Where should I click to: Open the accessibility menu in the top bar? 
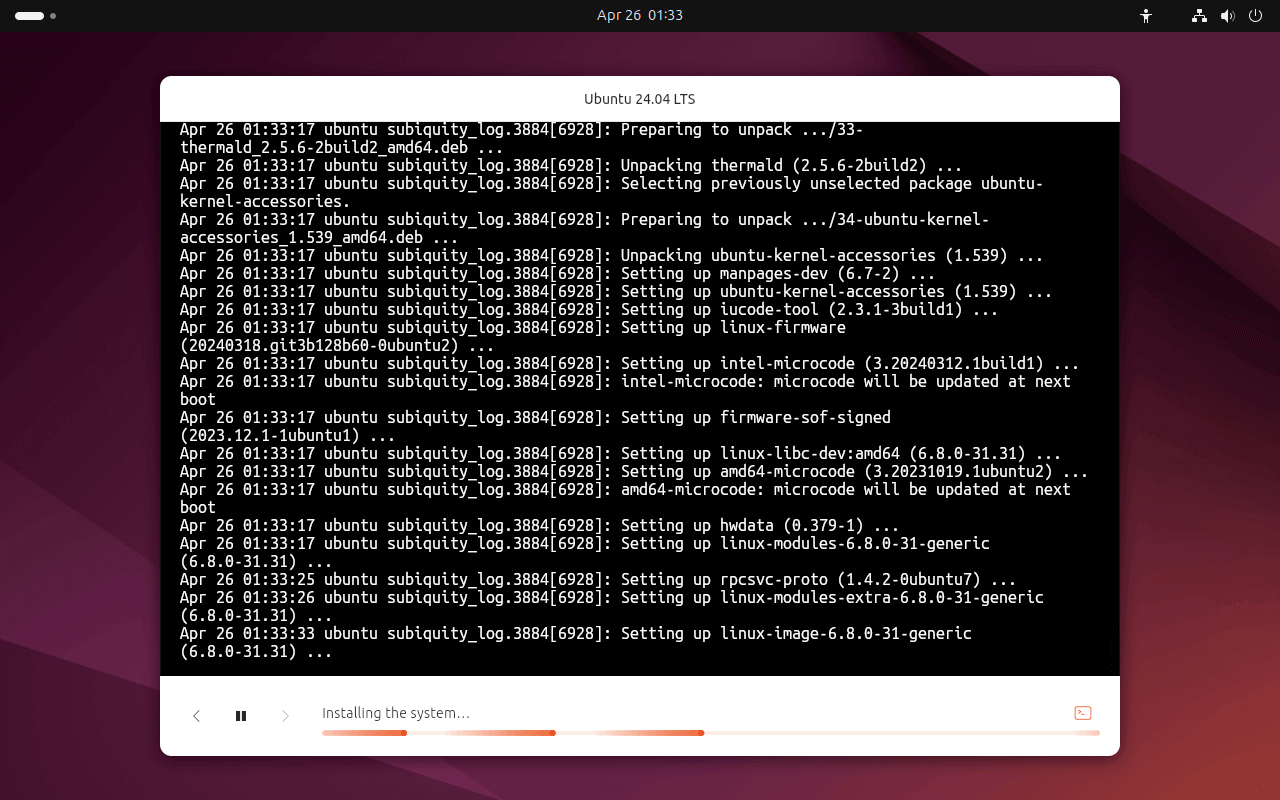1146,16
